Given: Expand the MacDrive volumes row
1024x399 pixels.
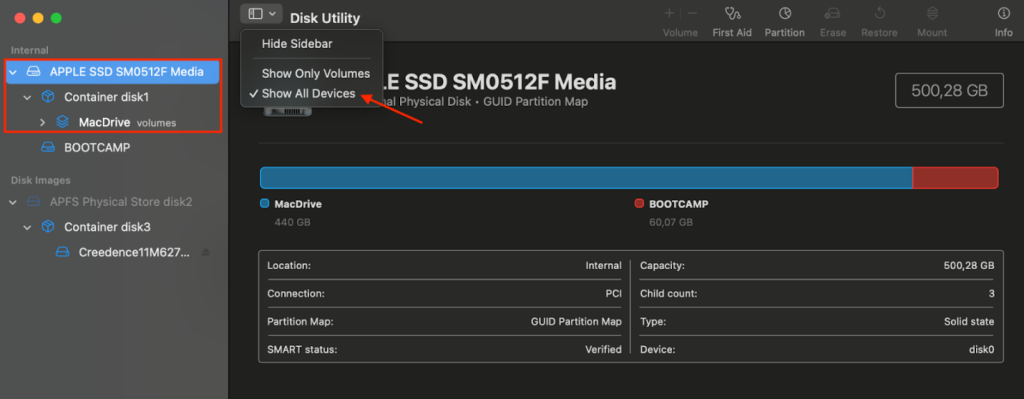Looking at the screenshot, I should coord(42,122).
